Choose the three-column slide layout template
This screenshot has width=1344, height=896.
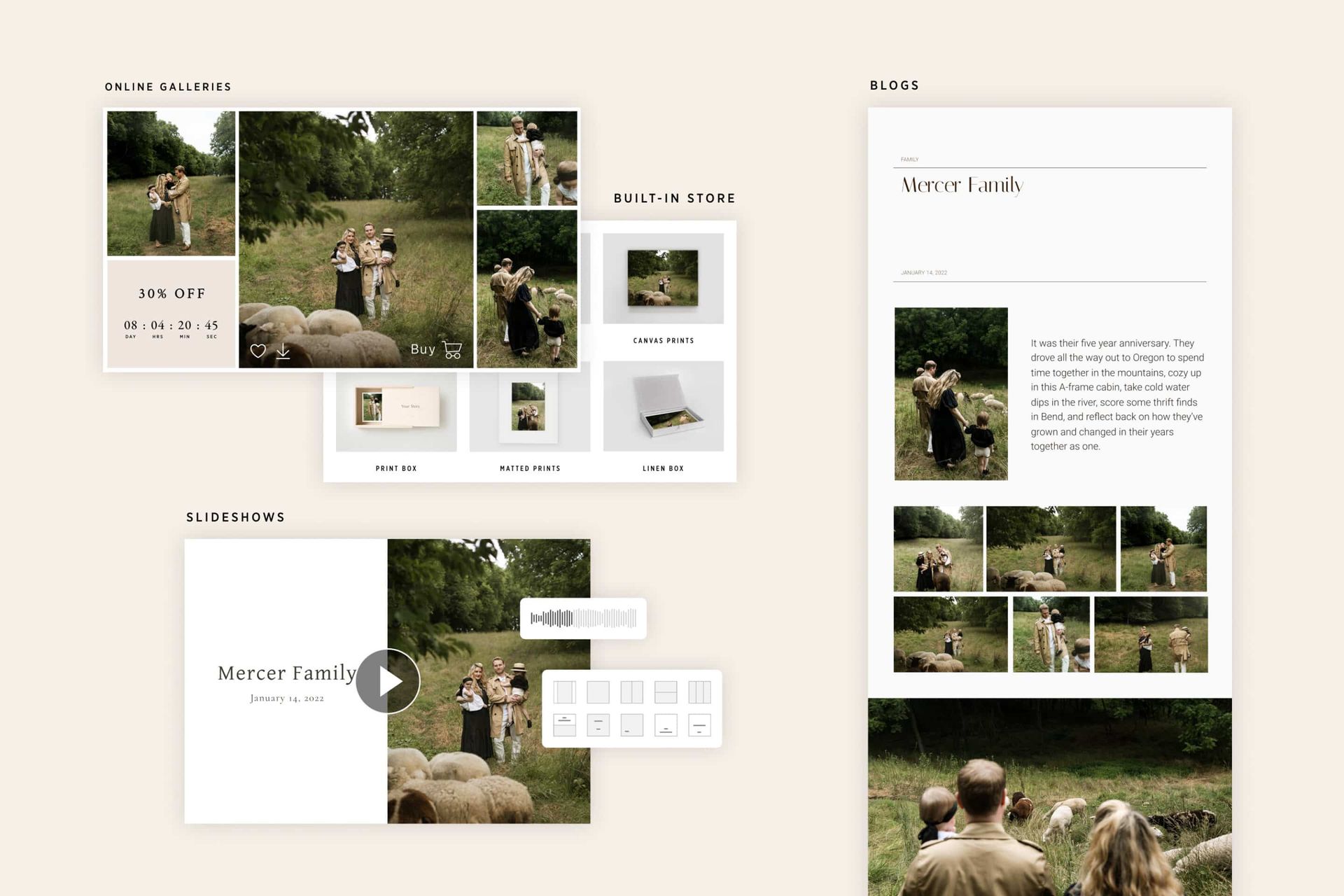[x=700, y=693]
